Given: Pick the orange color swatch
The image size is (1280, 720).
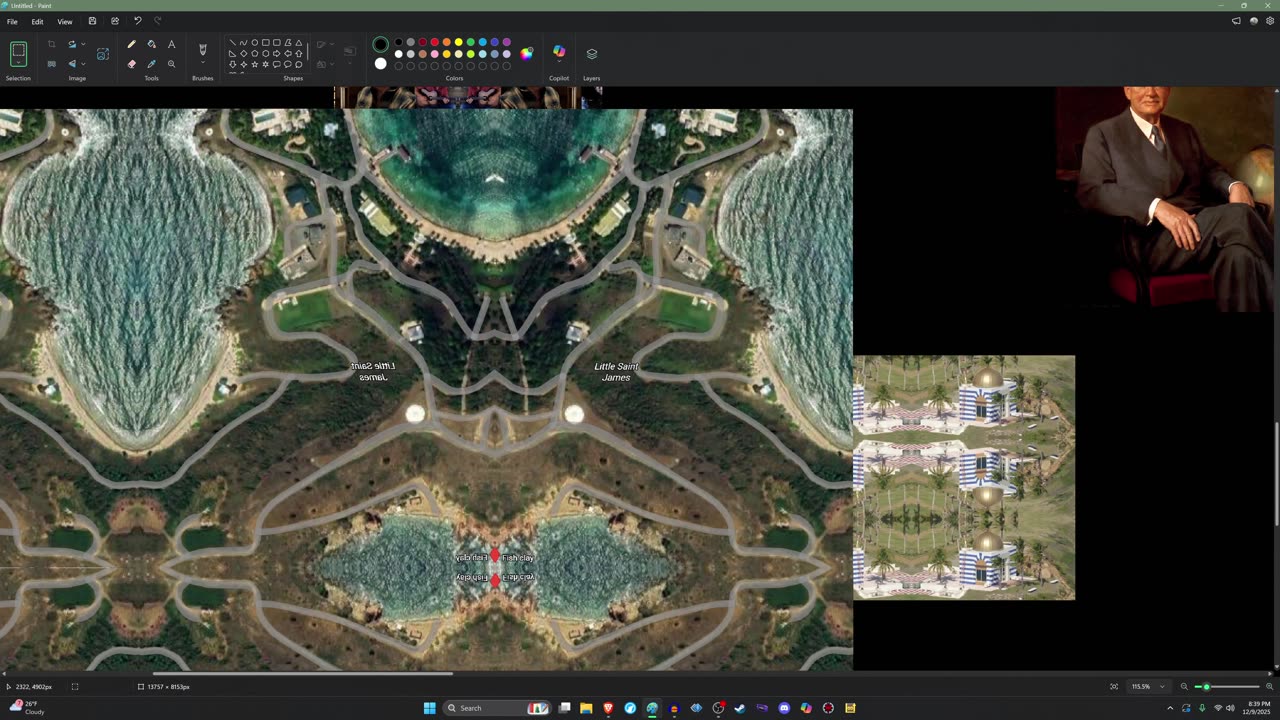Looking at the screenshot, I should click(446, 43).
